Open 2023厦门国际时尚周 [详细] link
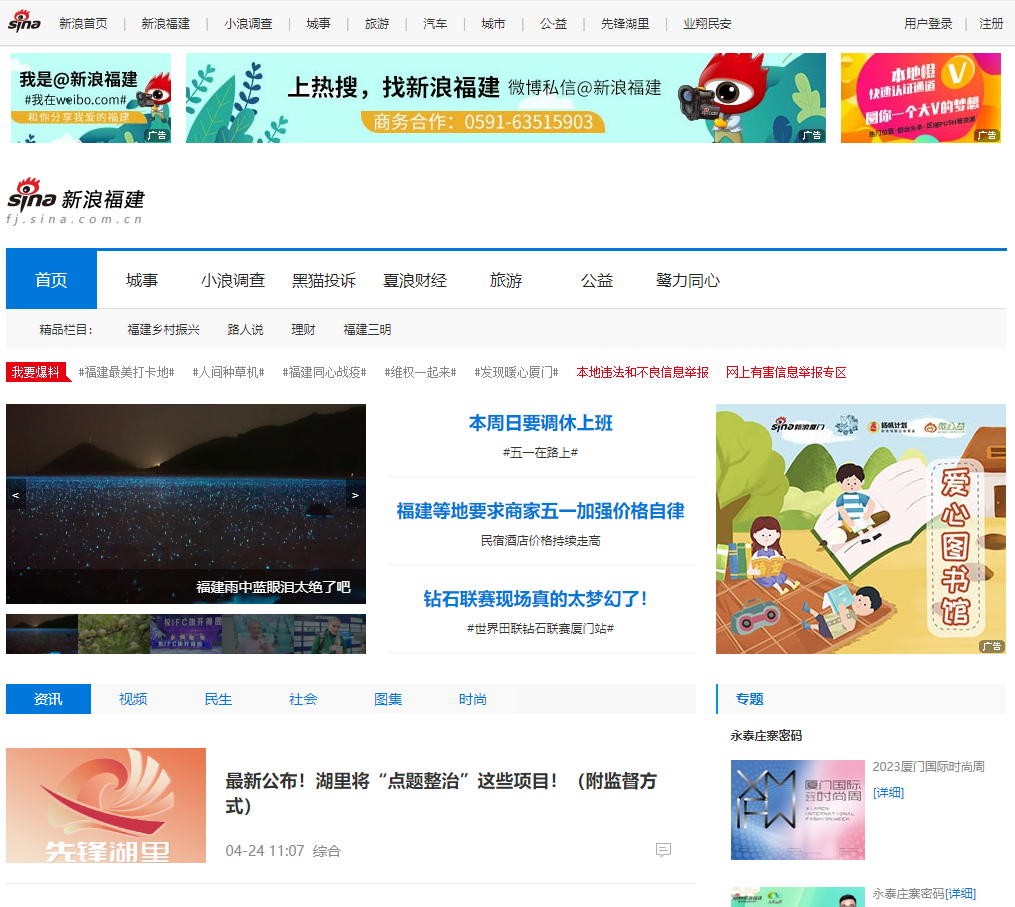 [x=888, y=792]
